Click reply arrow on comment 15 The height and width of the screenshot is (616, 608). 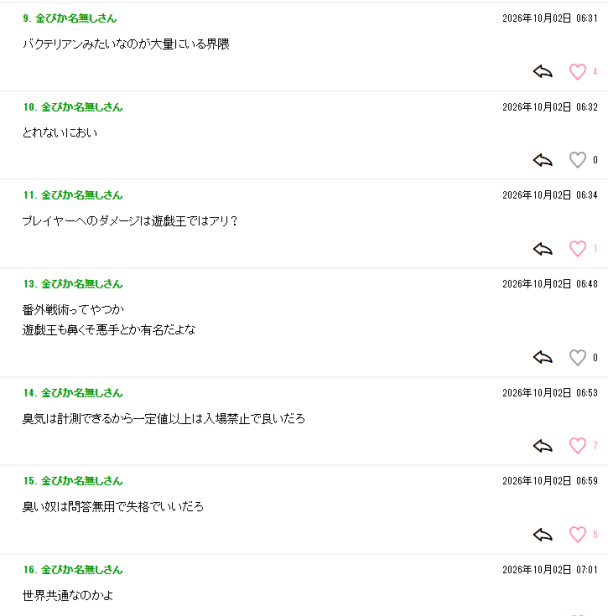tap(543, 534)
